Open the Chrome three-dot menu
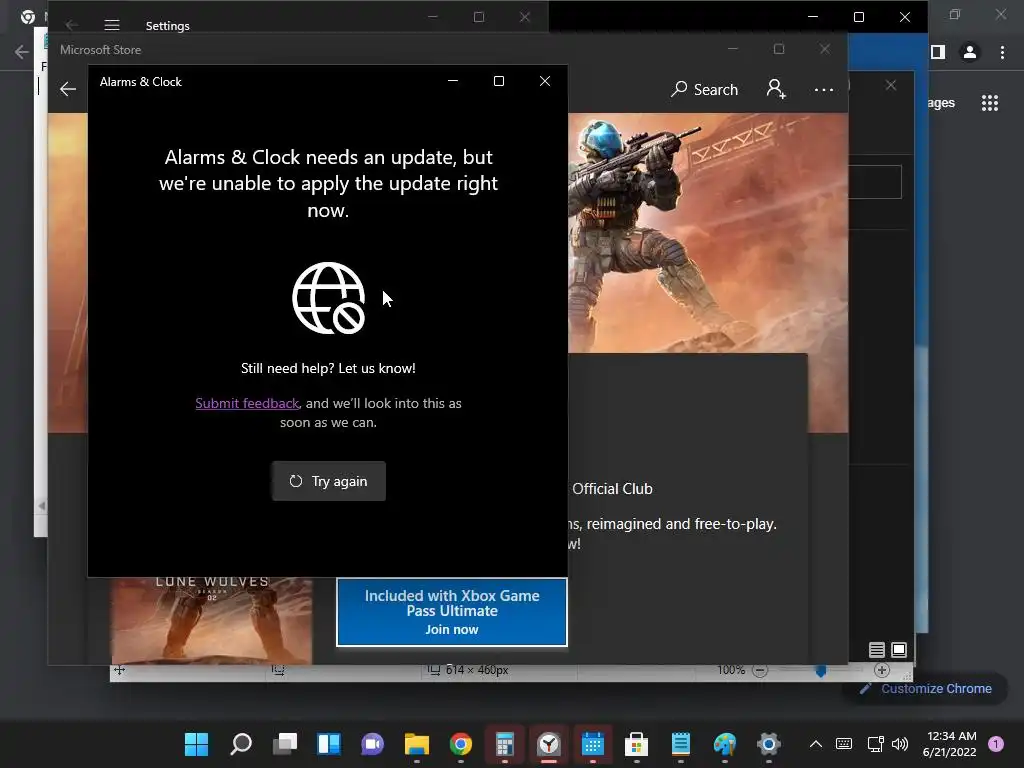Screen dimensions: 1024x768 (1002, 52)
